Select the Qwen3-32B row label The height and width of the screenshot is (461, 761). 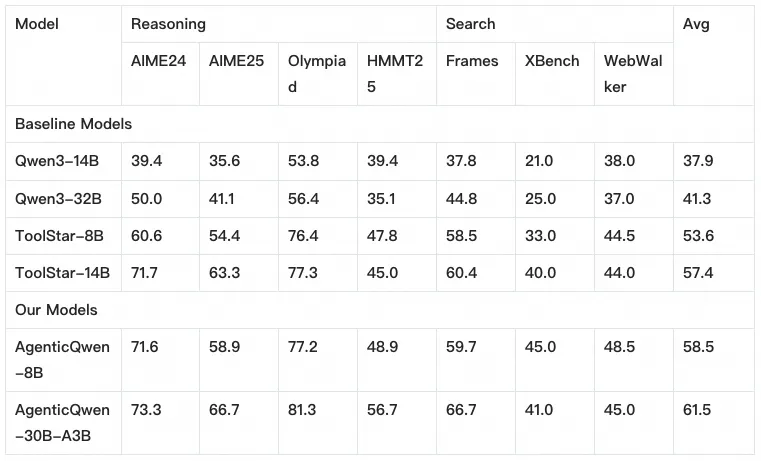click(58, 198)
